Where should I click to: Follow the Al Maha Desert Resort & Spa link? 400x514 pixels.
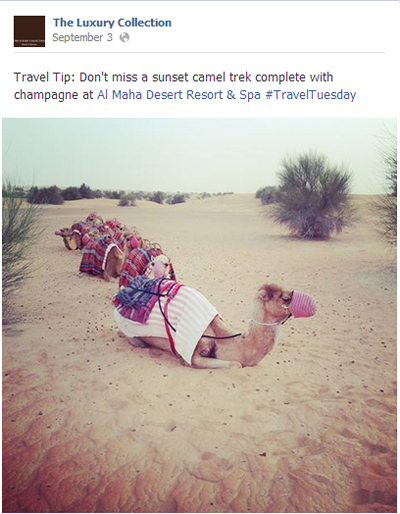(x=178, y=95)
